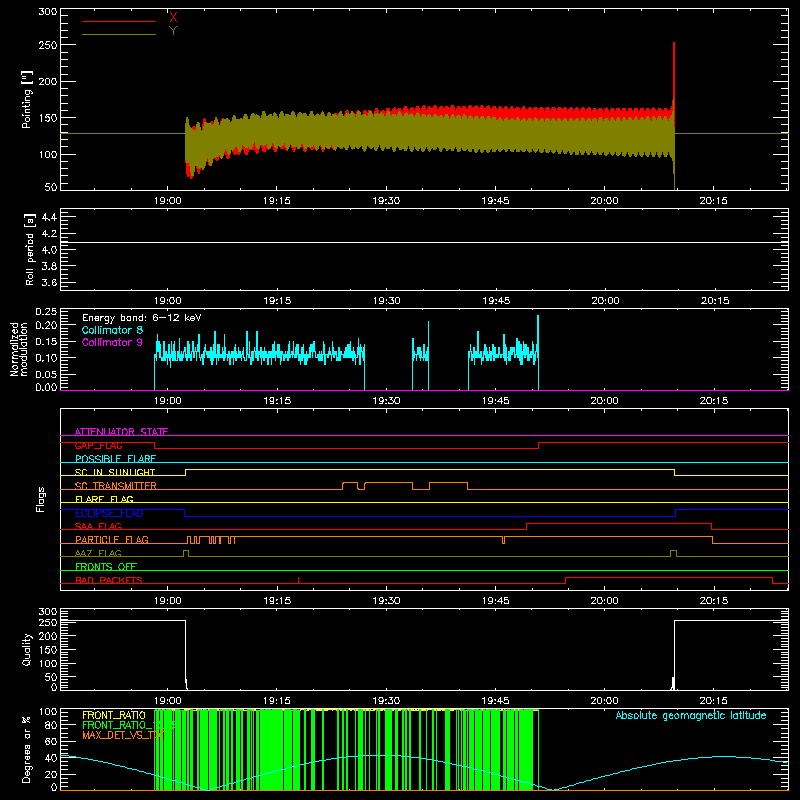Image resolution: width=800 pixels, height=800 pixels.
Task: Click '20:15' tick label under Pointing panel
Action: [713, 201]
